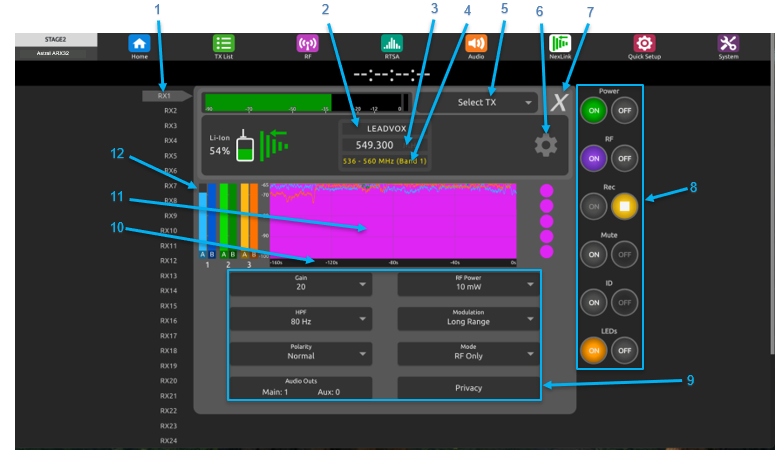This screenshot has width=784, height=459.
Task: Turn Power ON
Action: (x=594, y=110)
